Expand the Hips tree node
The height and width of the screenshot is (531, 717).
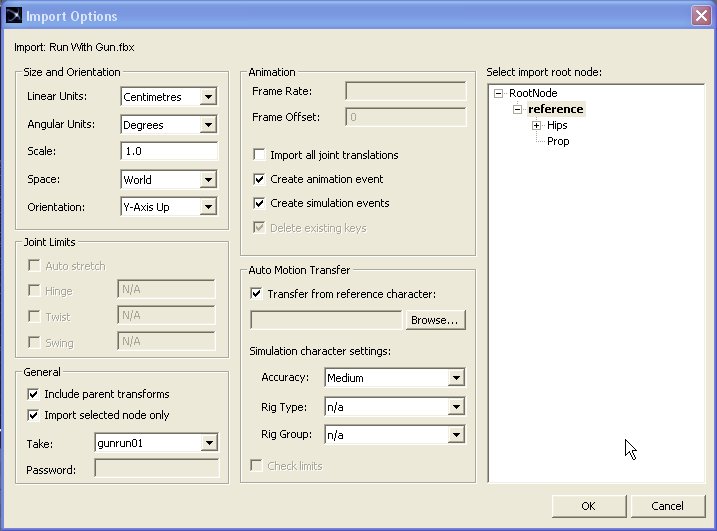click(536, 125)
